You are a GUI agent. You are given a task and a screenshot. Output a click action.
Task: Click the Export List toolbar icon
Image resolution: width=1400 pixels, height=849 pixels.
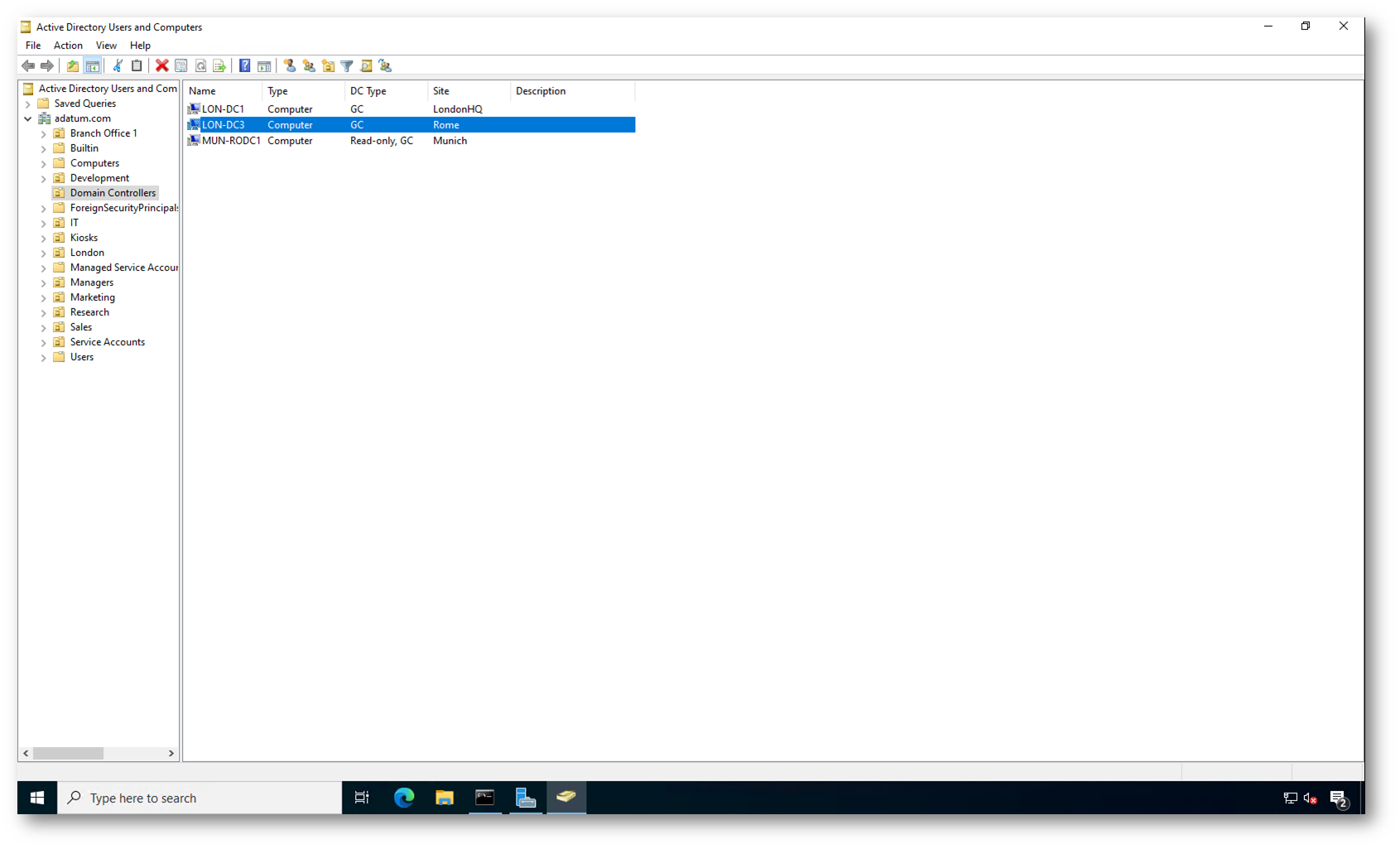(x=219, y=66)
